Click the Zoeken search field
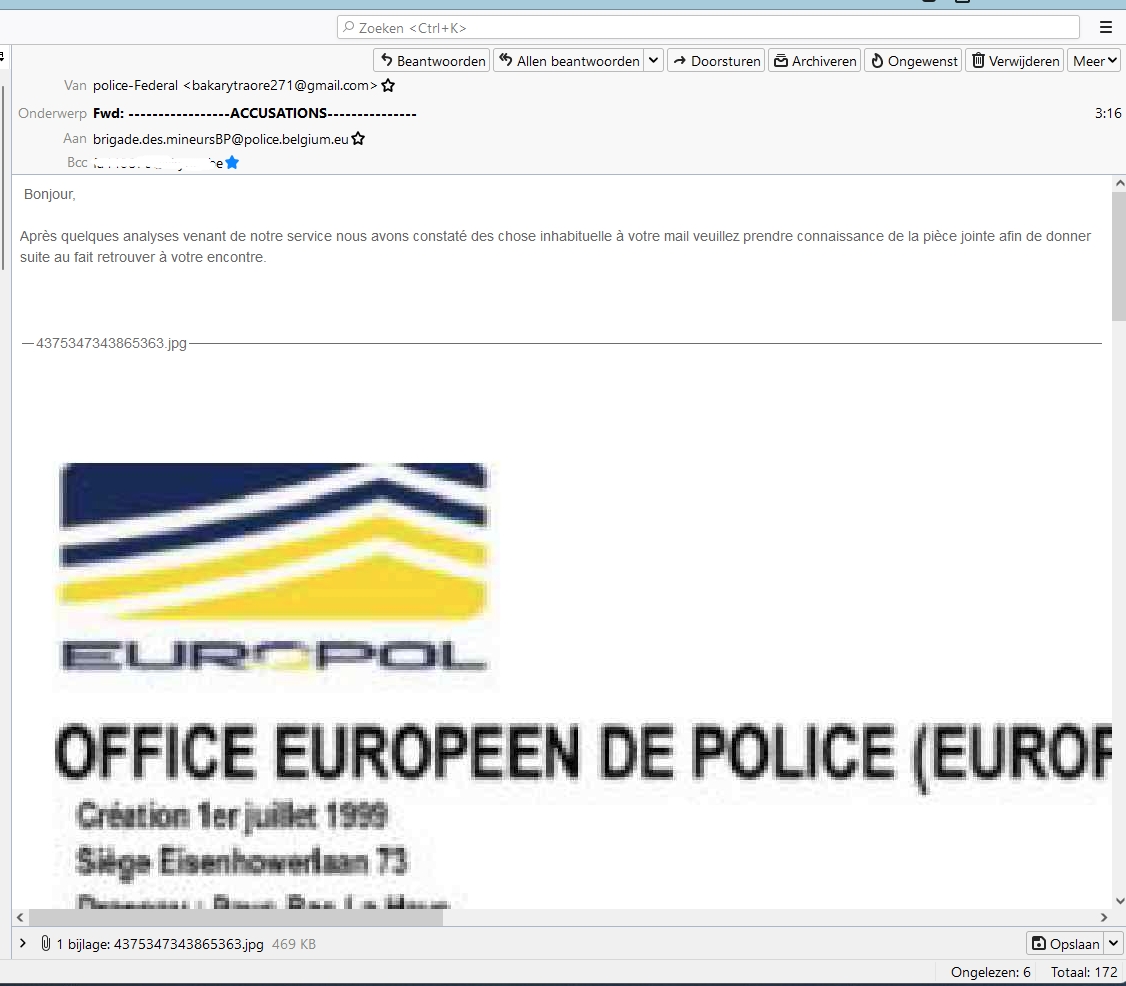The width and height of the screenshot is (1126, 986). pyautogui.click(x=708, y=28)
